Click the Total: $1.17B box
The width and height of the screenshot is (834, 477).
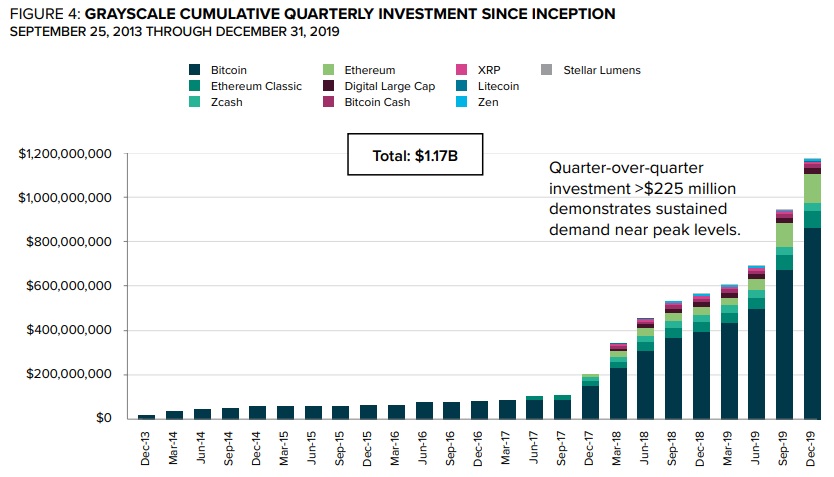point(412,156)
